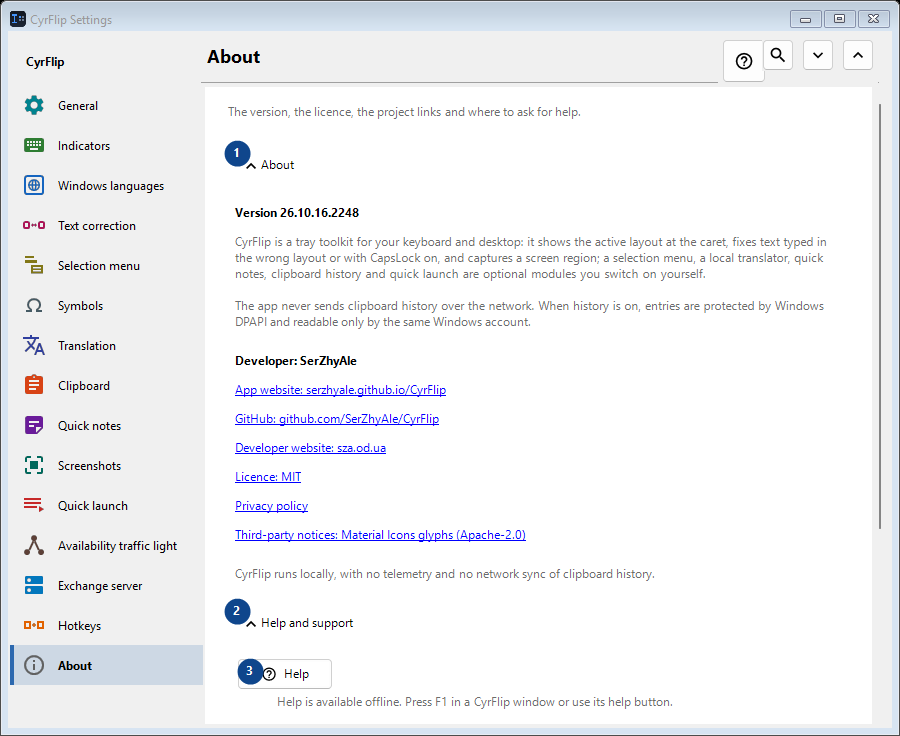Image resolution: width=900 pixels, height=736 pixels.
Task: Collapse the Help and support section
Action: click(x=251, y=624)
